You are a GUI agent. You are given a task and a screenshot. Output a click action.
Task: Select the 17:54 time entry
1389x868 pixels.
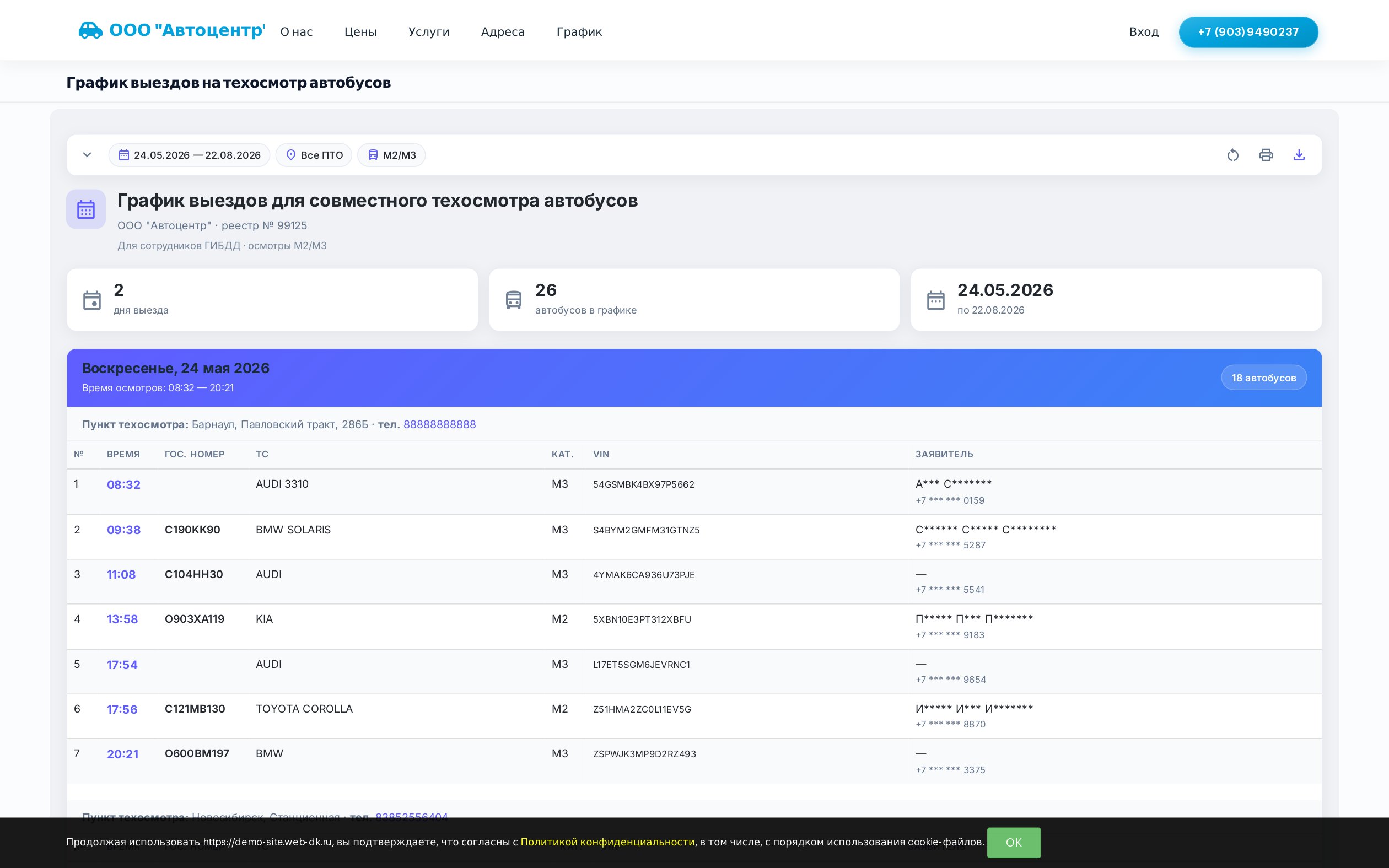[x=122, y=665]
